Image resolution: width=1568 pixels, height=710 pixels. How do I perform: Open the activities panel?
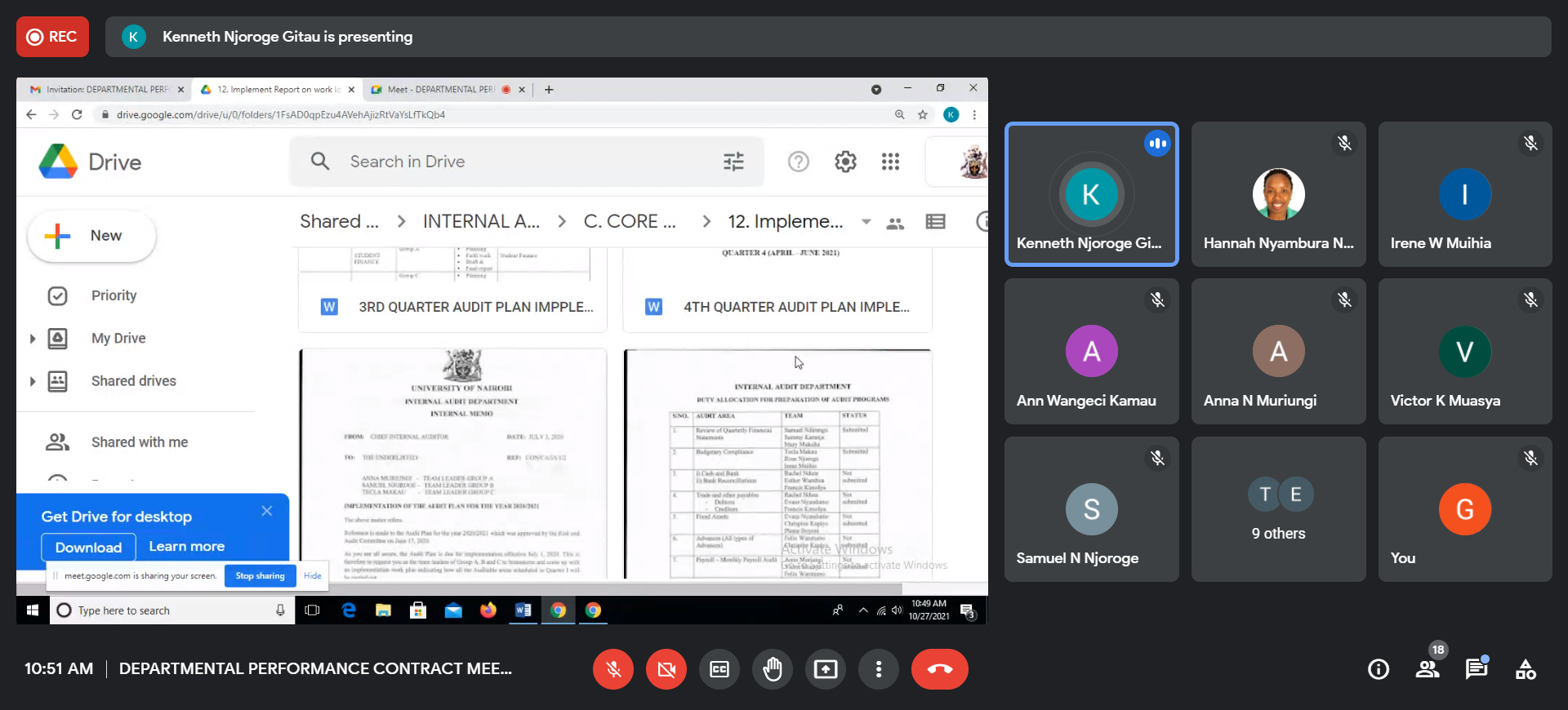[x=1525, y=669]
